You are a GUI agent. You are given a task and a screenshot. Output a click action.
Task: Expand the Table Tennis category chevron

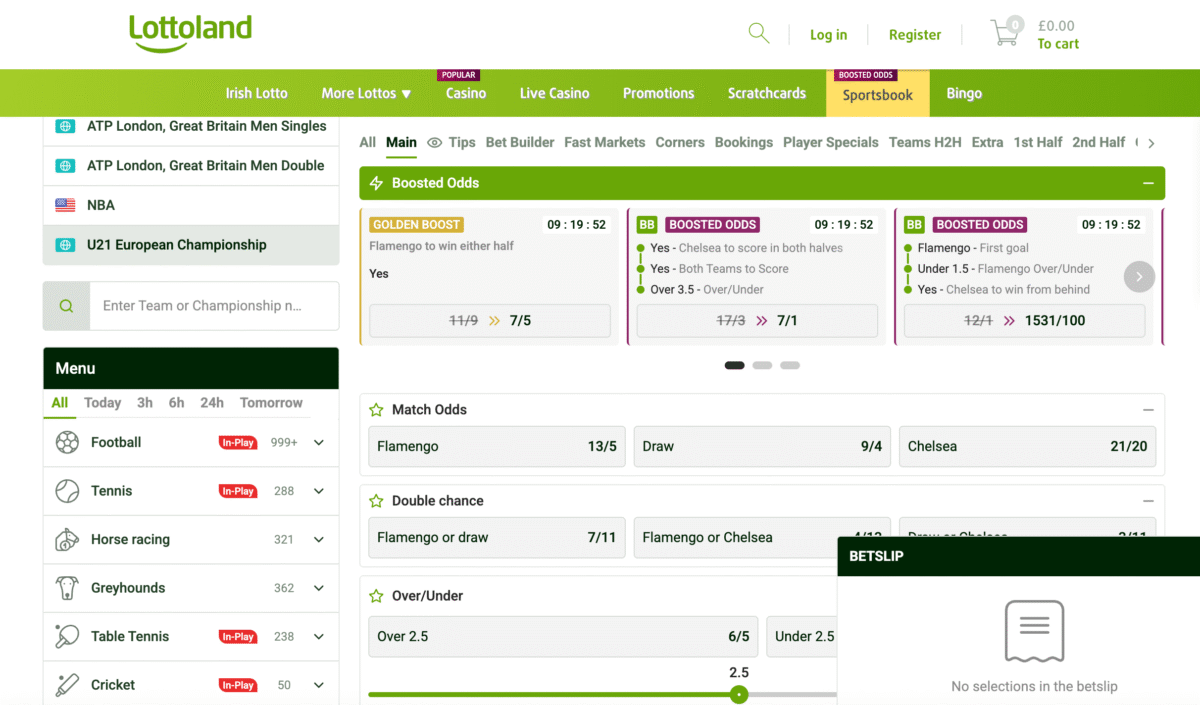click(319, 636)
